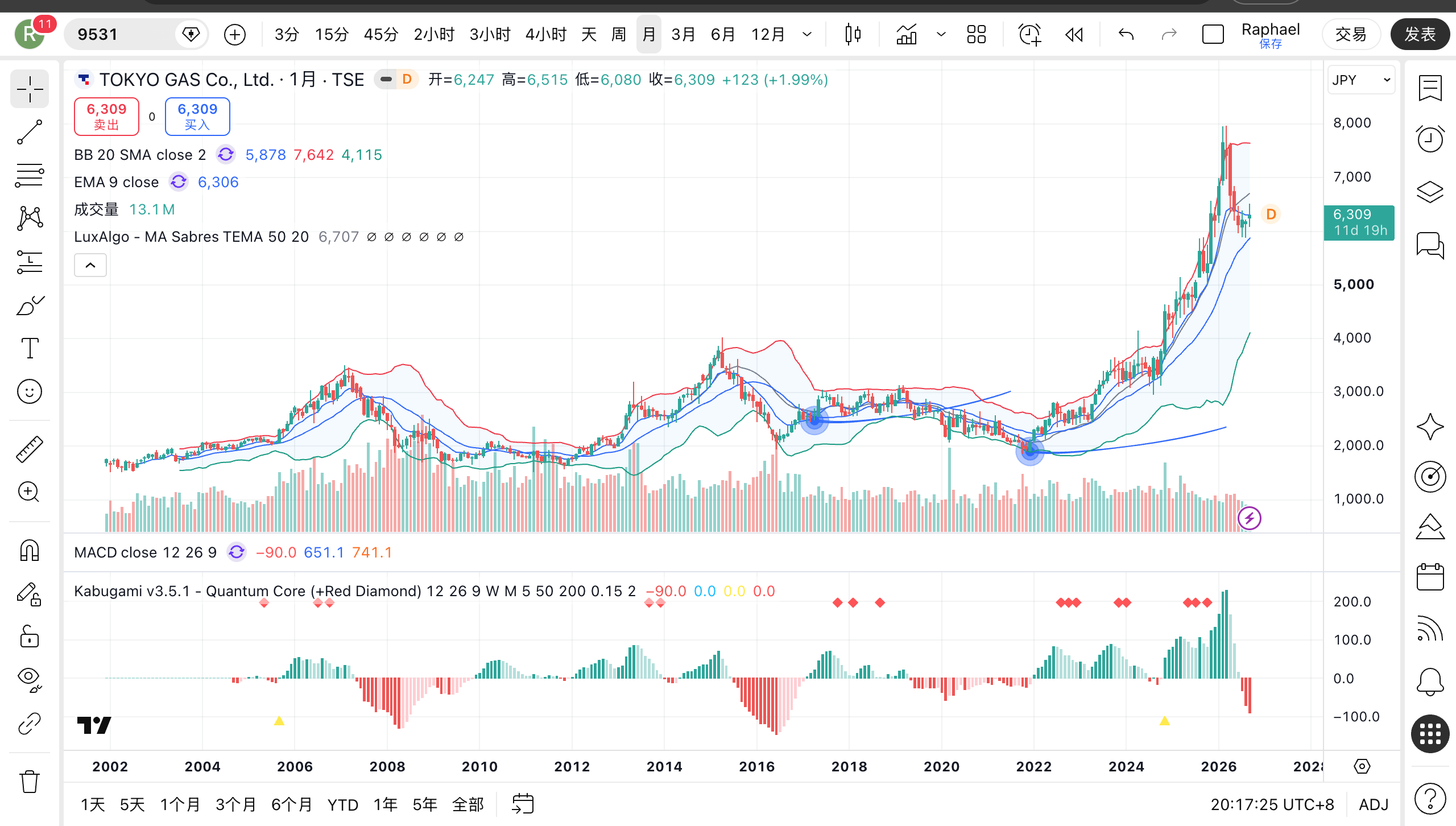Toggle magnet mode for drawings

pyautogui.click(x=30, y=550)
